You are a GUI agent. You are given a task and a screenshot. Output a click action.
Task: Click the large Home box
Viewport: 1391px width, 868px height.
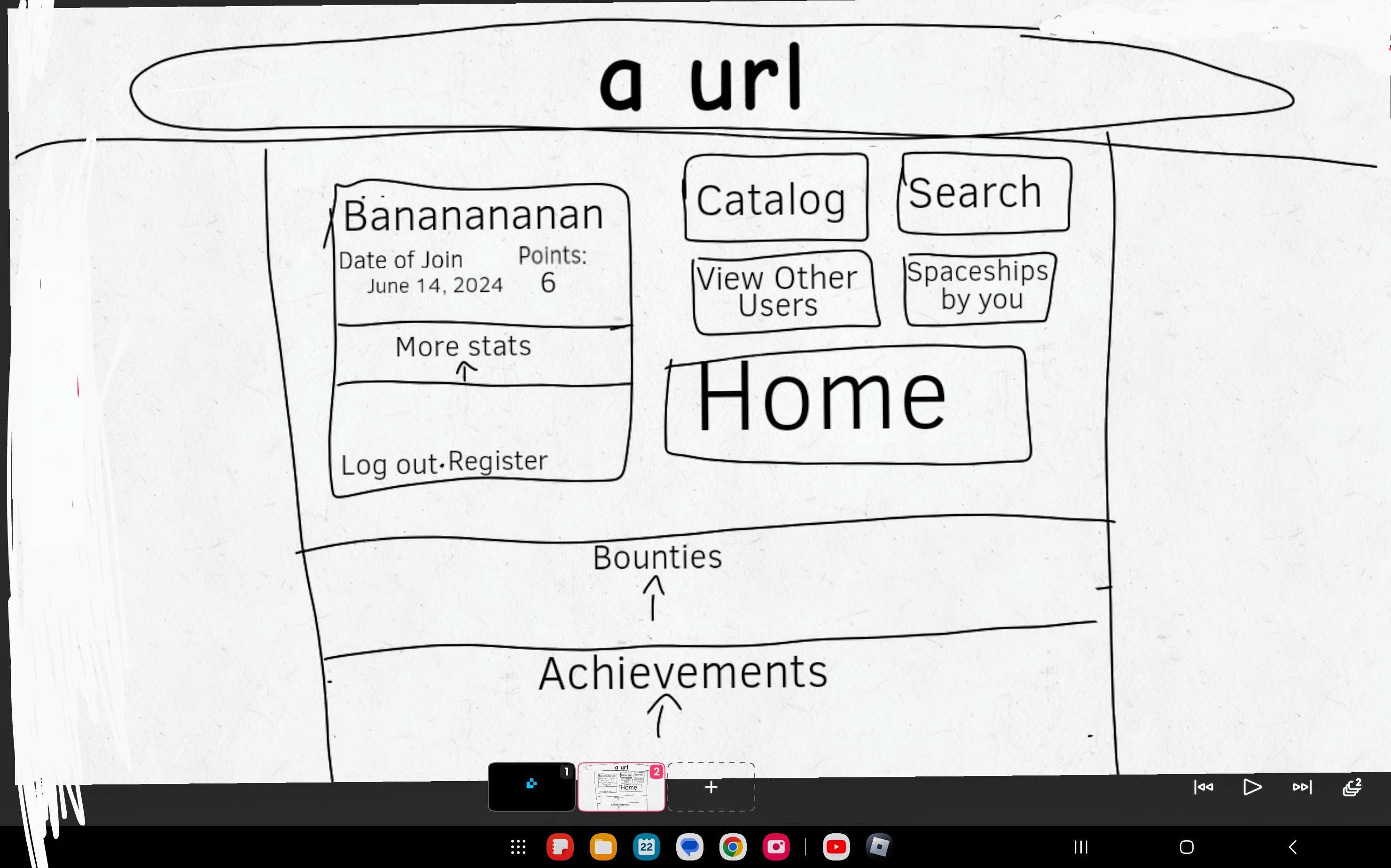point(848,404)
